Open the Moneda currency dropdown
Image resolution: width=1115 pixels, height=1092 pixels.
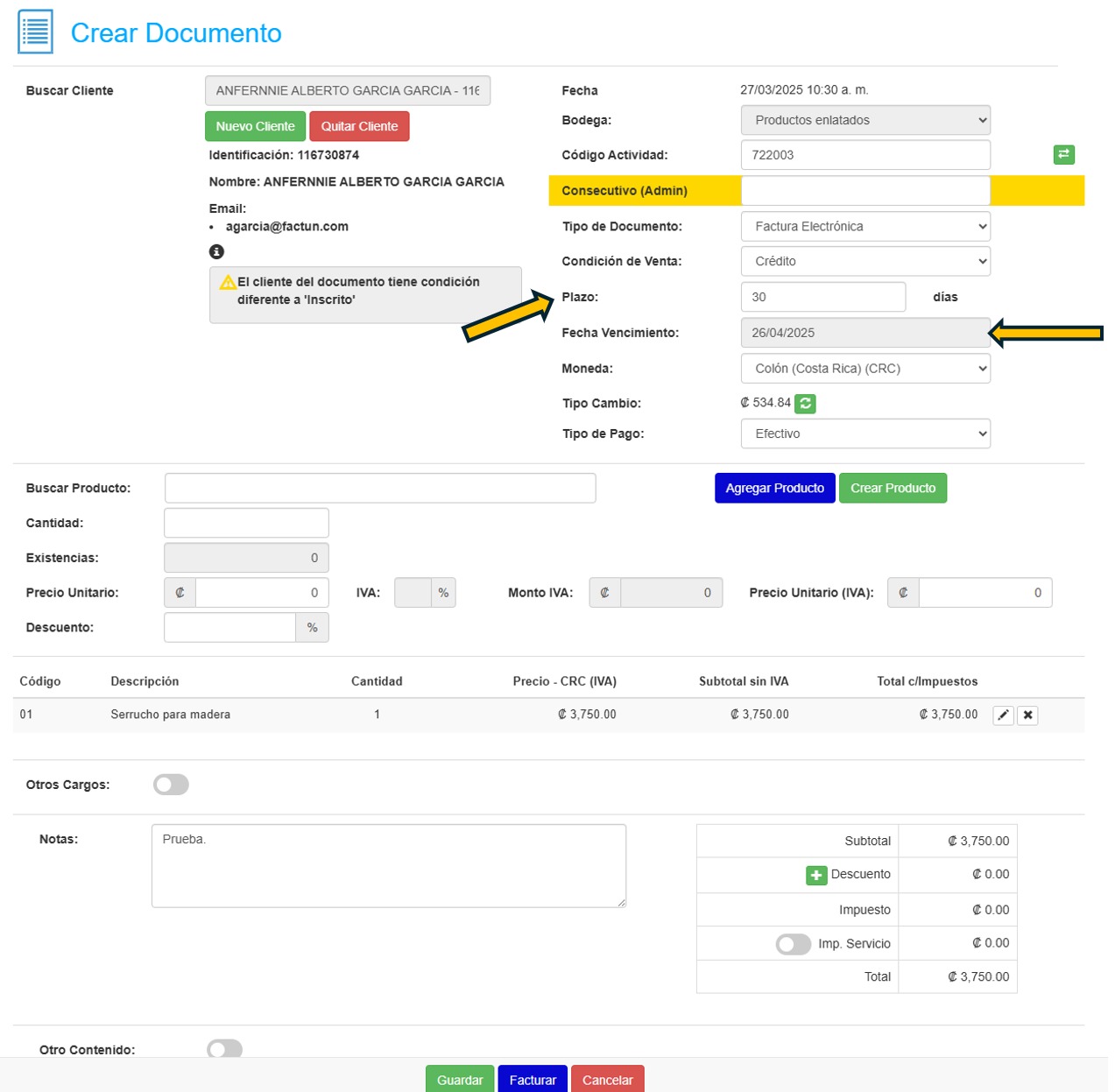tap(865, 369)
